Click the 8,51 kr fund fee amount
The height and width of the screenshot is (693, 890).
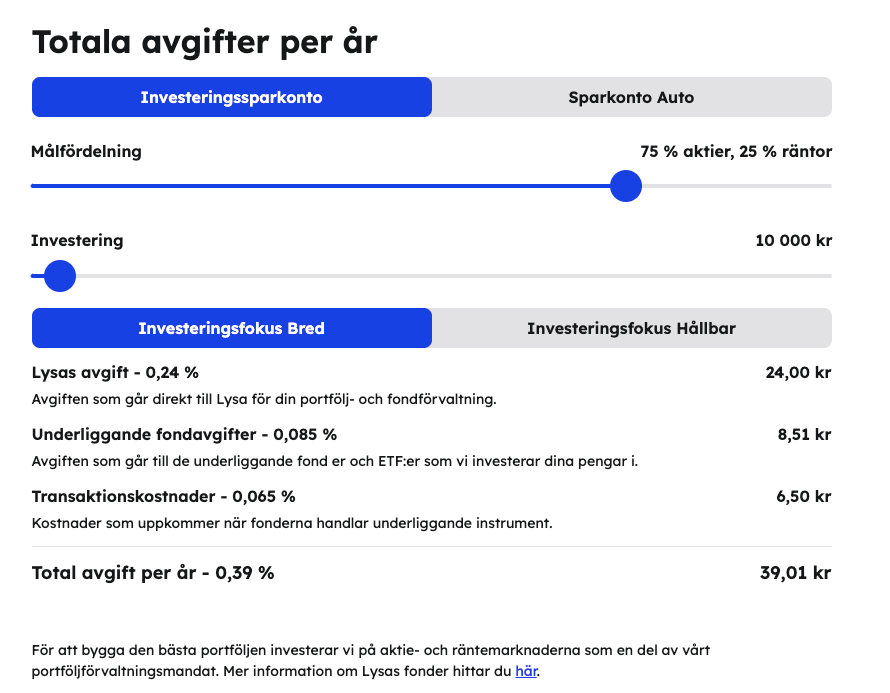tap(804, 435)
